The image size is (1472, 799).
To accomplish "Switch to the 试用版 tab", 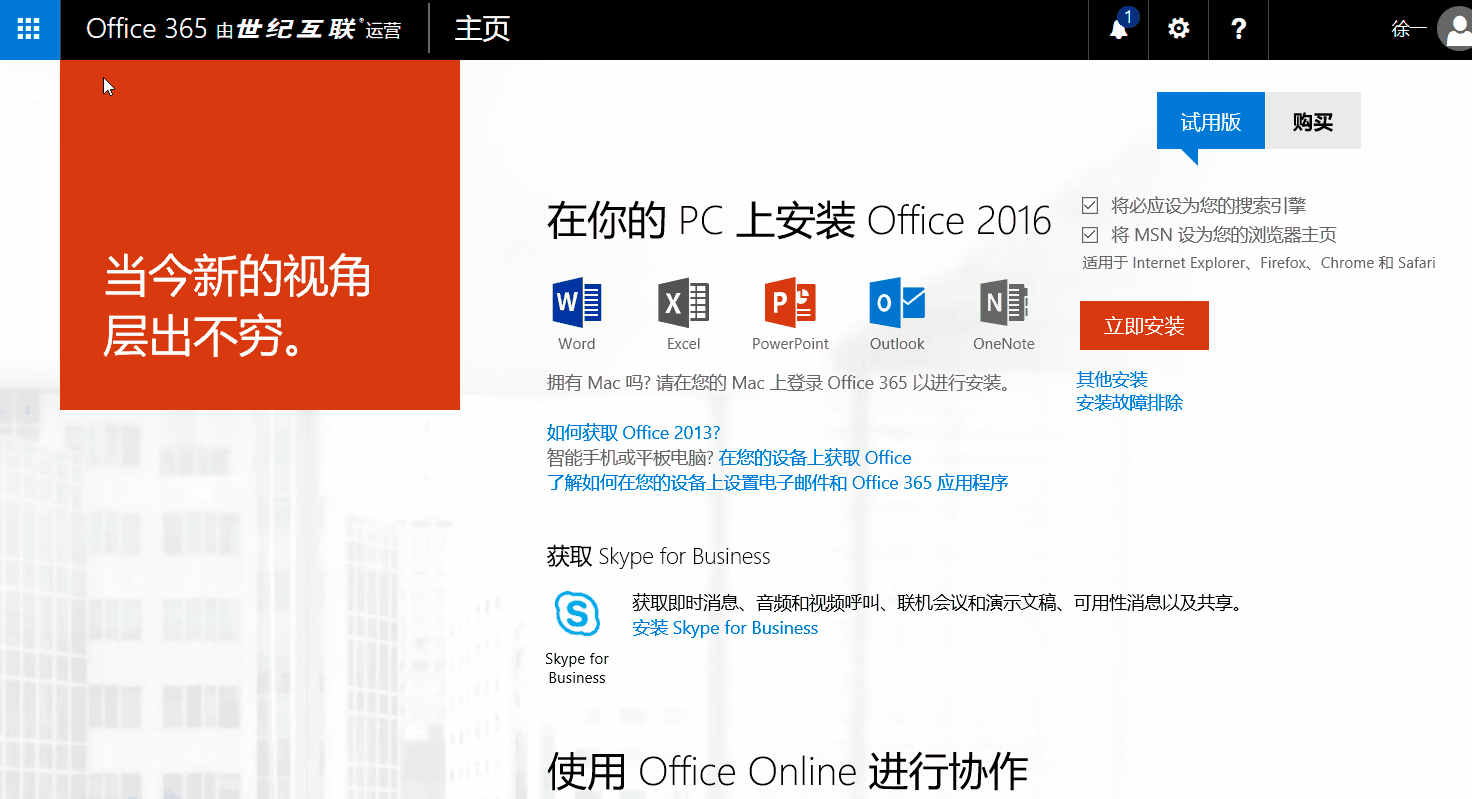I will coord(1211,121).
